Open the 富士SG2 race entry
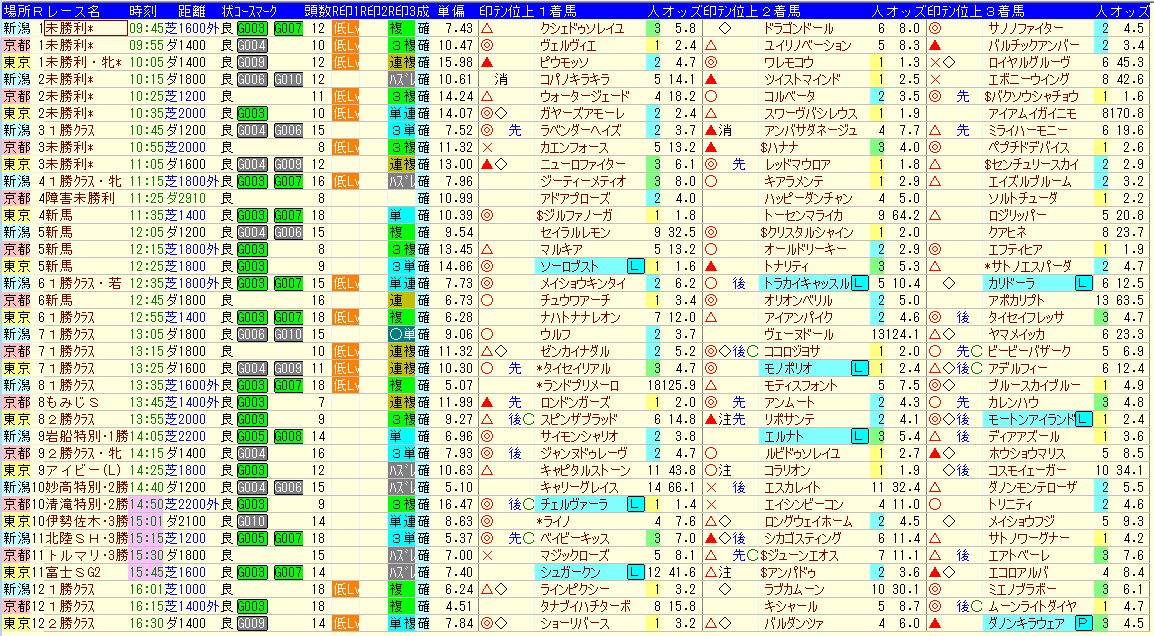The height and width of the screenshot is (636, 1154). tap(72, 572)
